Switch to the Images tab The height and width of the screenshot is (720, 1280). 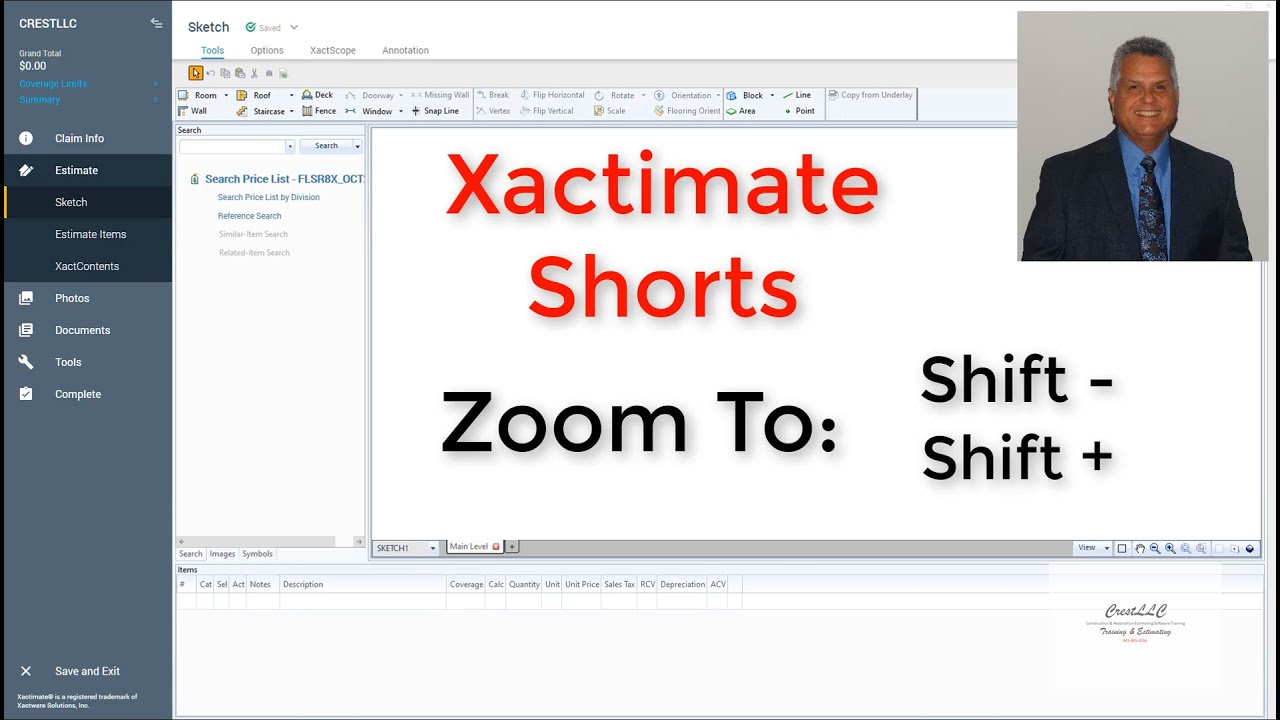tap(222, 554)
